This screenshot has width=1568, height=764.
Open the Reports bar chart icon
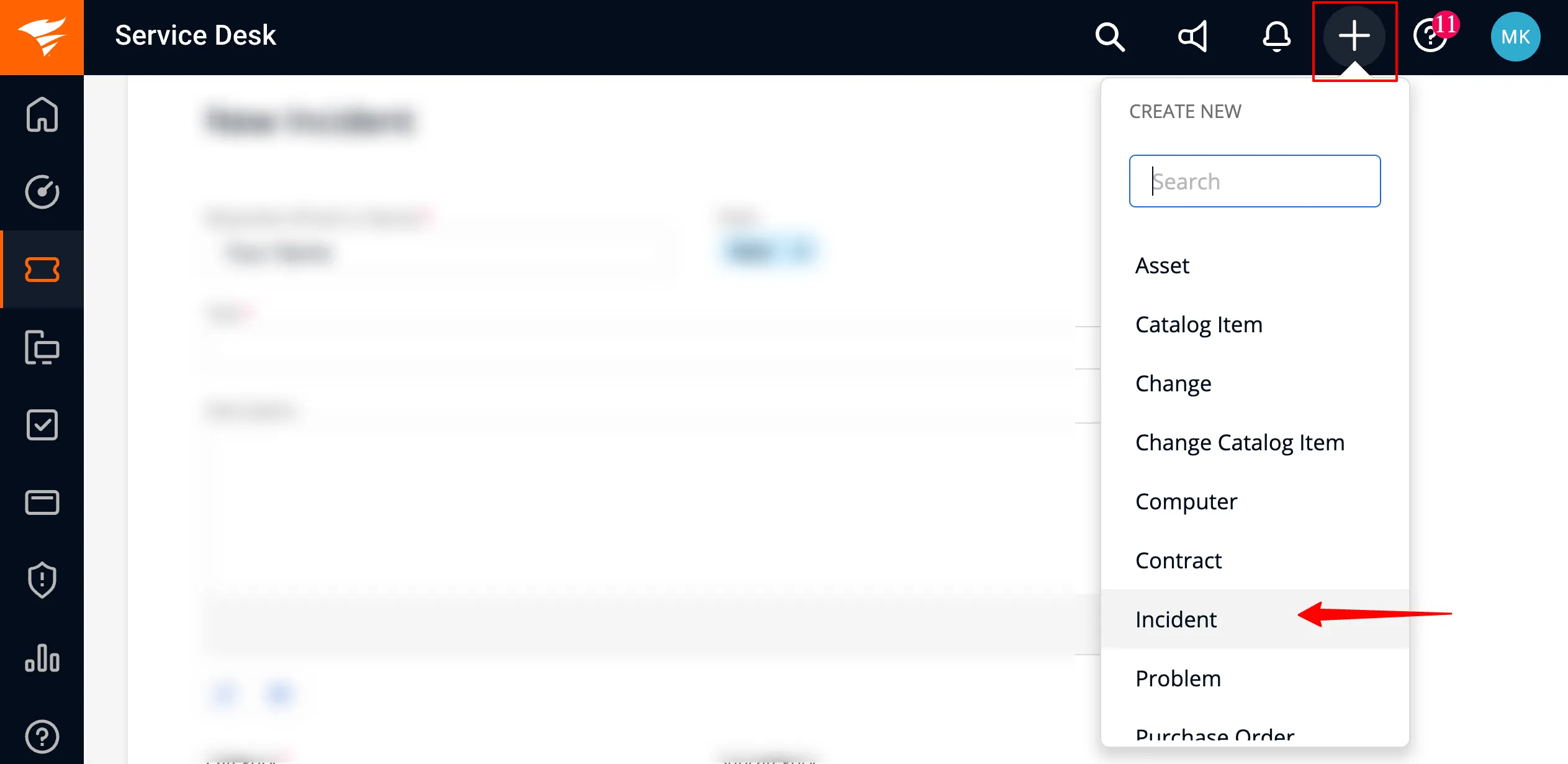42,658
